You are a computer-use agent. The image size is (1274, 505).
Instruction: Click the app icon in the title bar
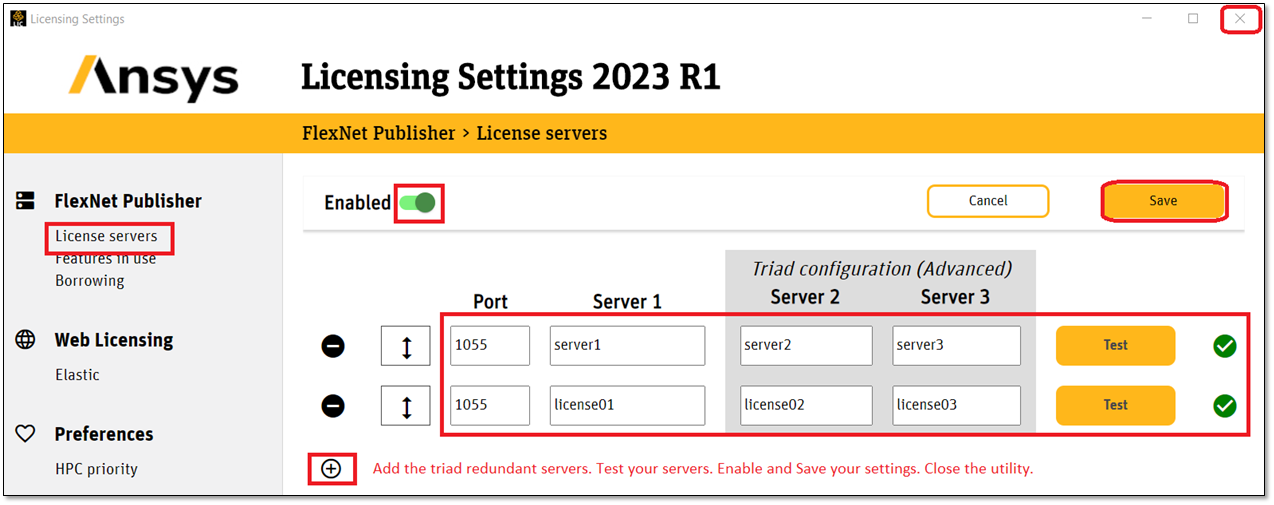tap(18, 18)
